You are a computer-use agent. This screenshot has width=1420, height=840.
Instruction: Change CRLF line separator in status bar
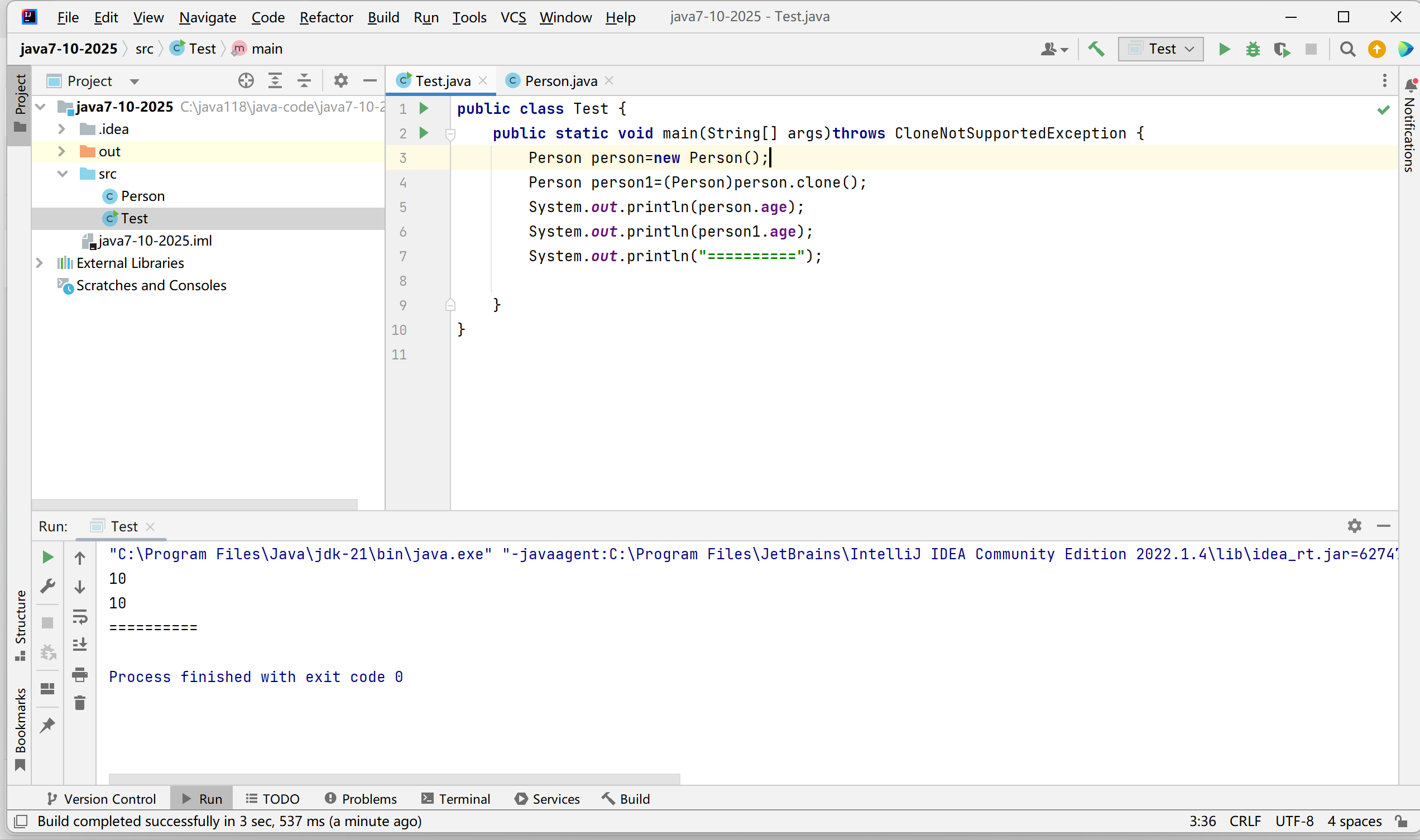[x=1245, y=822]
